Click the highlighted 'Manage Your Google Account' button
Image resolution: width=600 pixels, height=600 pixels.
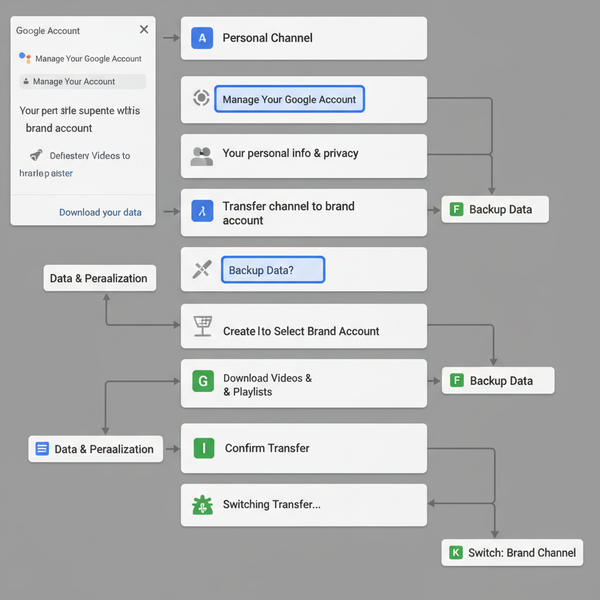click(x=289, y=99)
